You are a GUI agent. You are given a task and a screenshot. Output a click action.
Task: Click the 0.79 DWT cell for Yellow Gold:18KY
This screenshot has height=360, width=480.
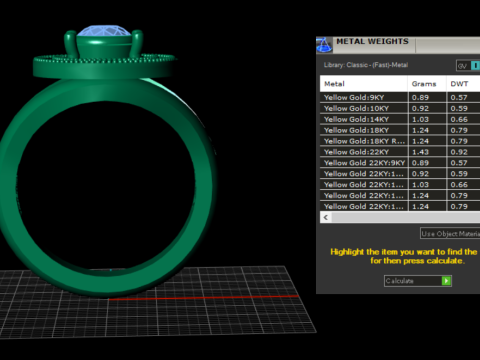coord(463,130)
